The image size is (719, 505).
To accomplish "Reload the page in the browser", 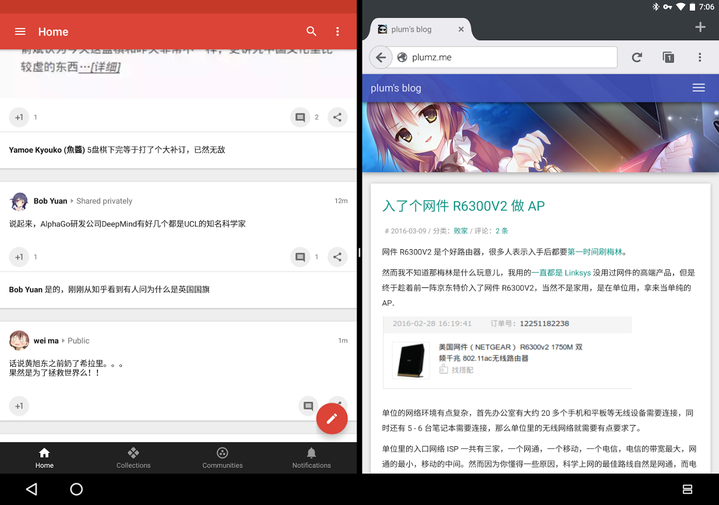I will pos(636,58).
